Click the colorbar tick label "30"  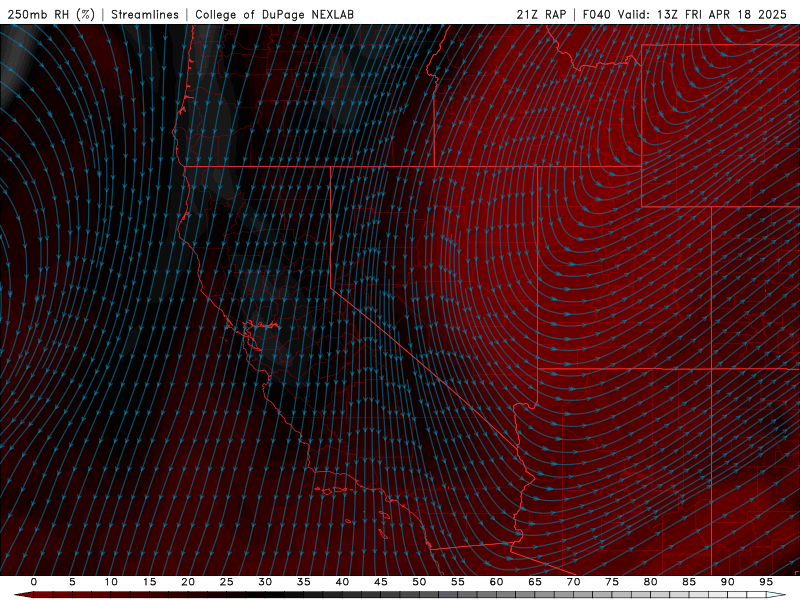click(265, 582)
